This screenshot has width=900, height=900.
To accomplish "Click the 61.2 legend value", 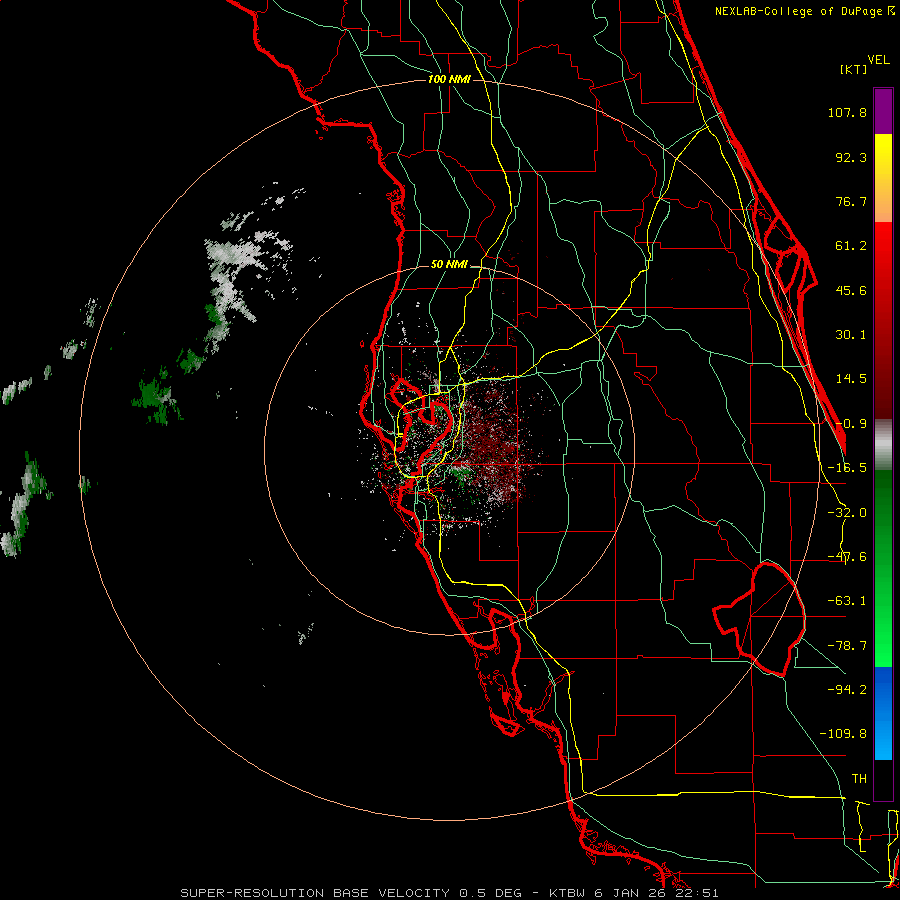I will [851, 246].
